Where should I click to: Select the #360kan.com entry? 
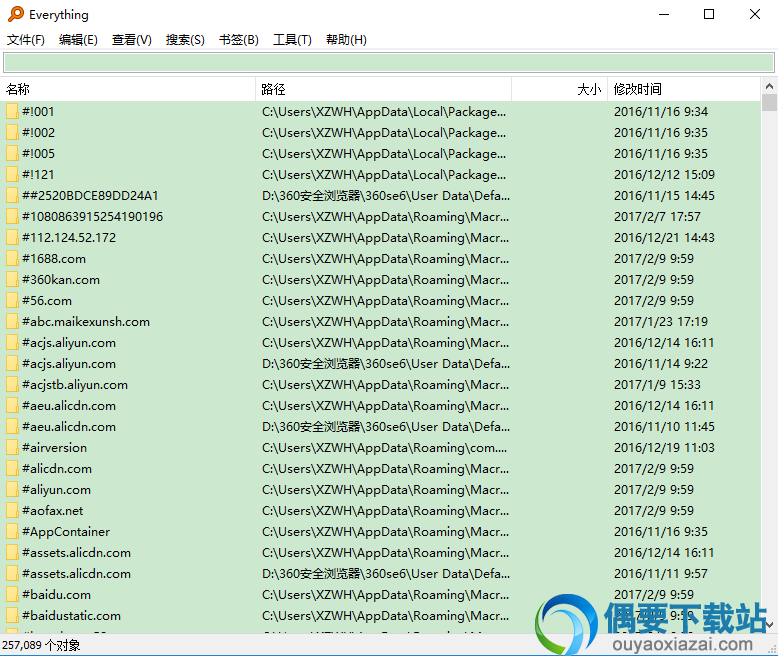point(61,279)
